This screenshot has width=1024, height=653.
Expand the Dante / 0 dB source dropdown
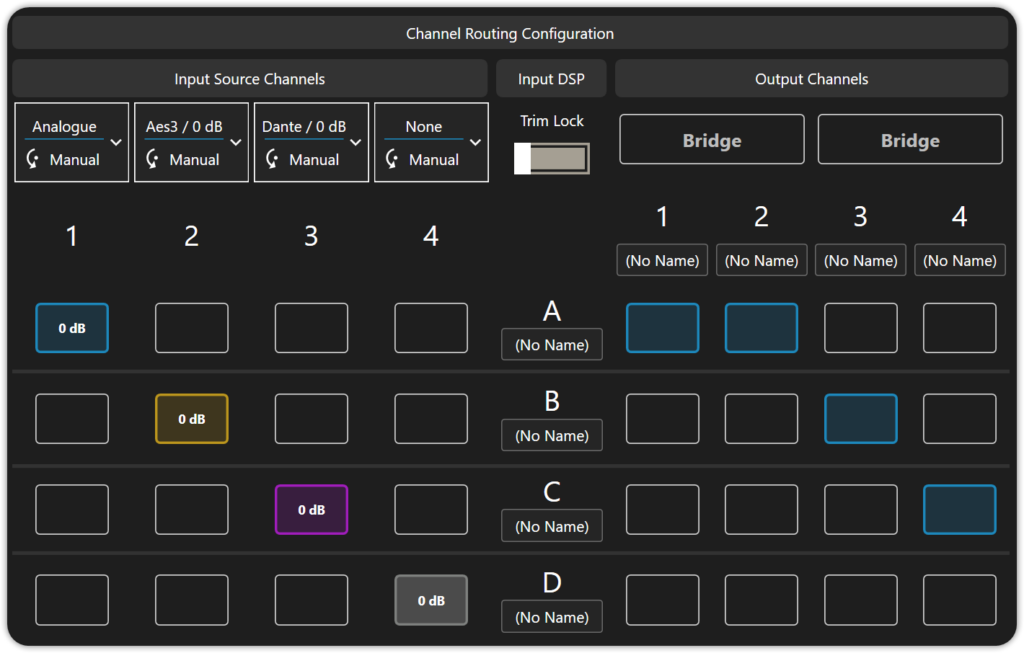(356, 142)
